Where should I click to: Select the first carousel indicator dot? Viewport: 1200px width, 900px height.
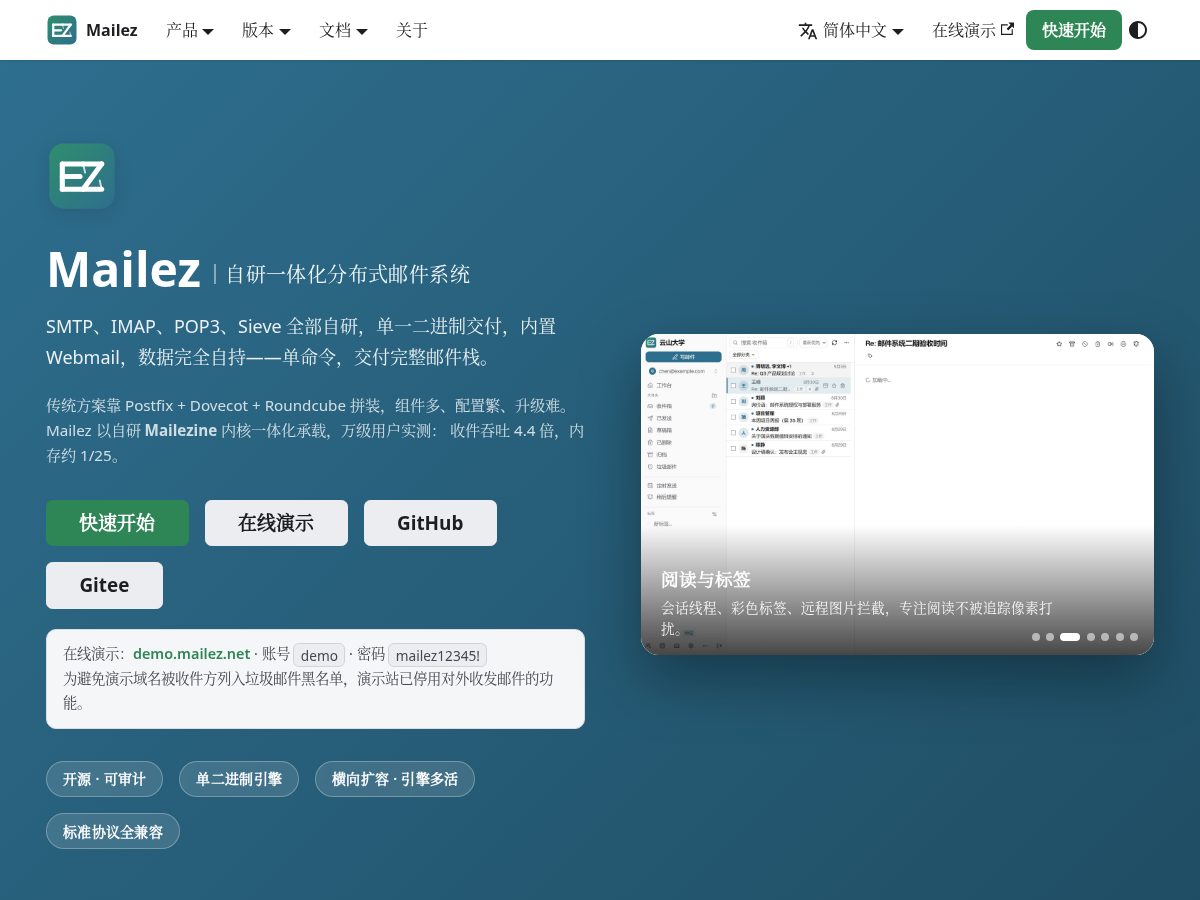tap(1036, 637)
